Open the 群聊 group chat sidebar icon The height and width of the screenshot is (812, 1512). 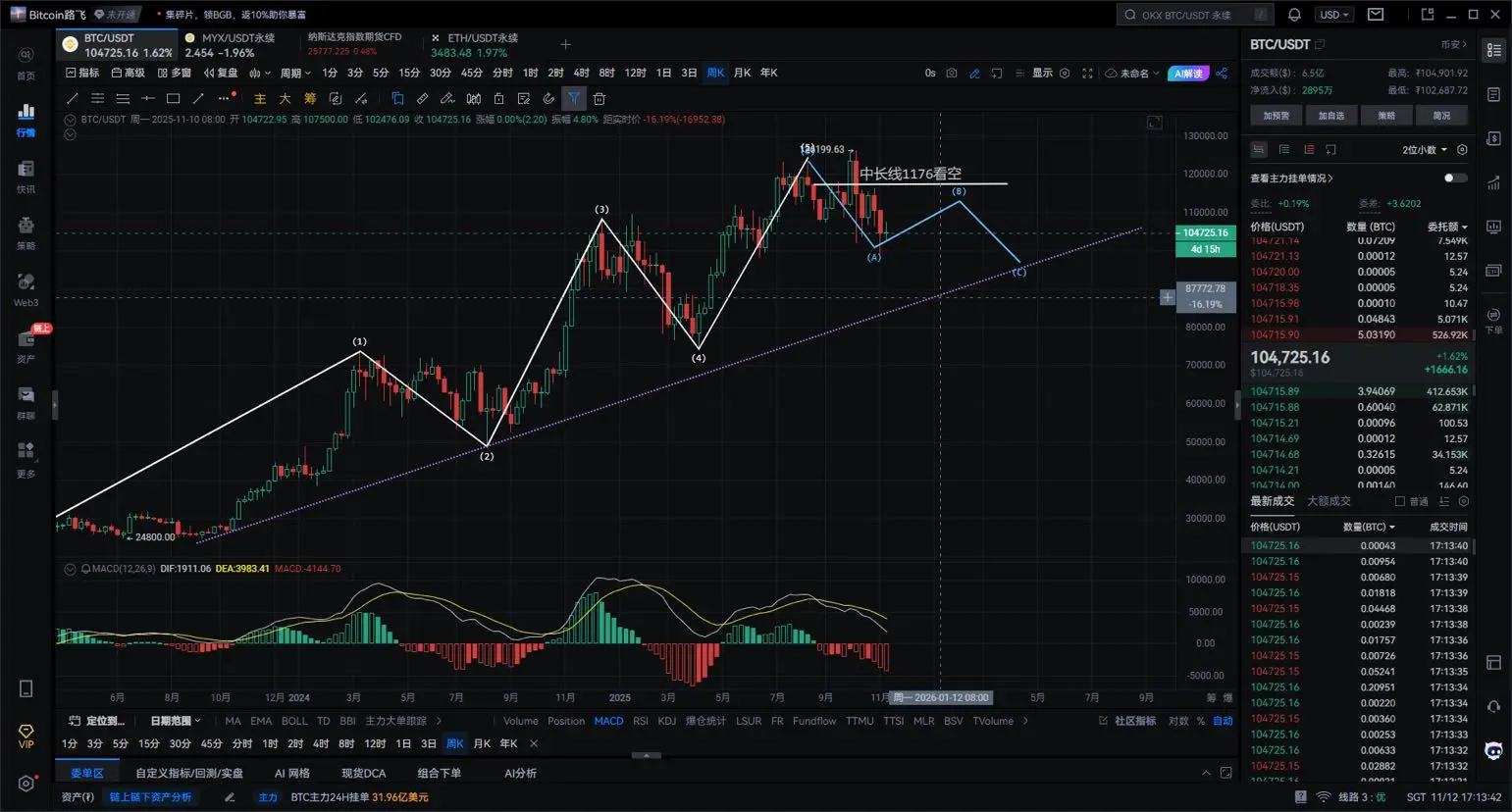[x=26, y=402]
